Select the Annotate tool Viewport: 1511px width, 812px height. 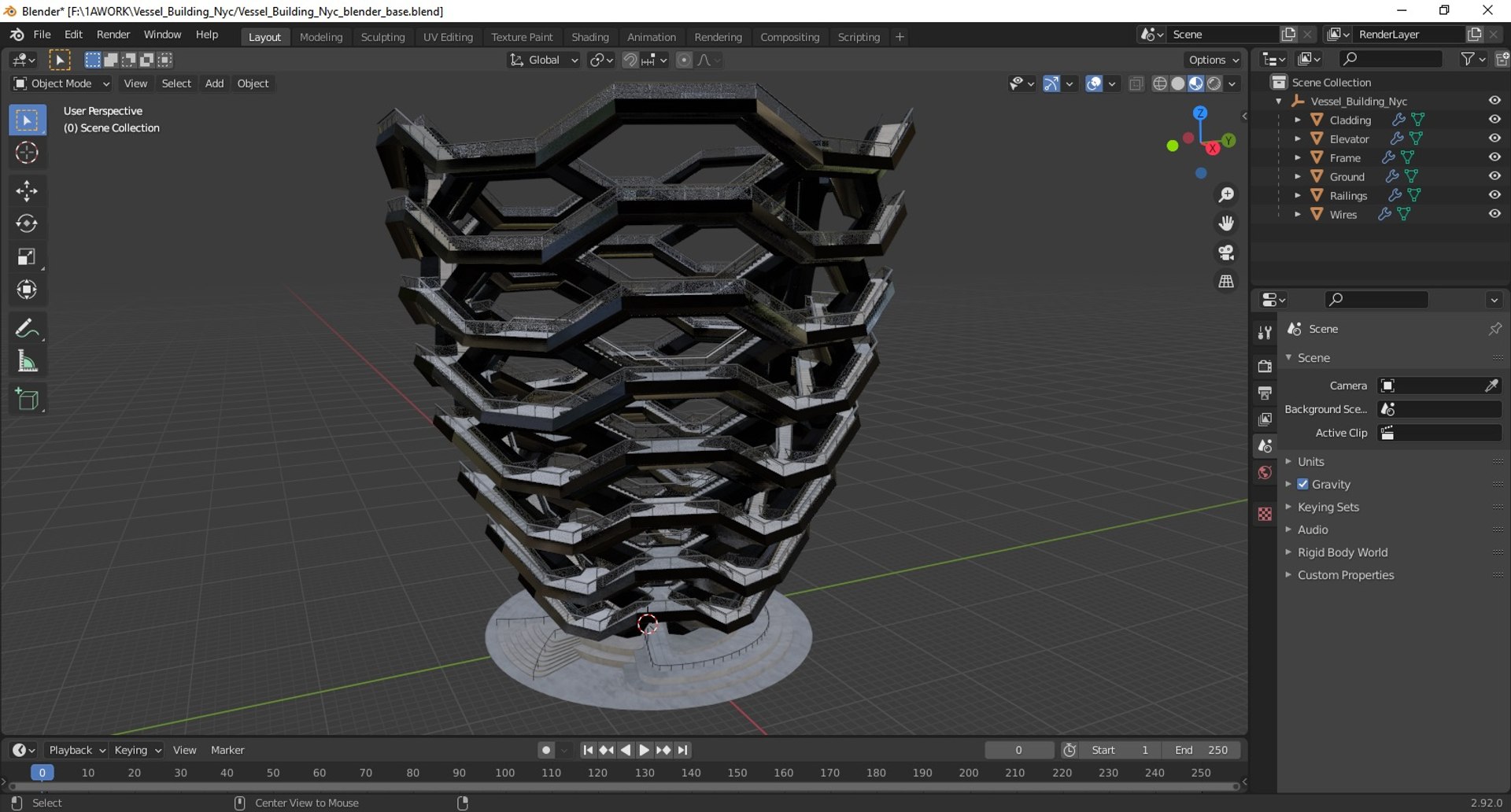[x=27, y=328]
